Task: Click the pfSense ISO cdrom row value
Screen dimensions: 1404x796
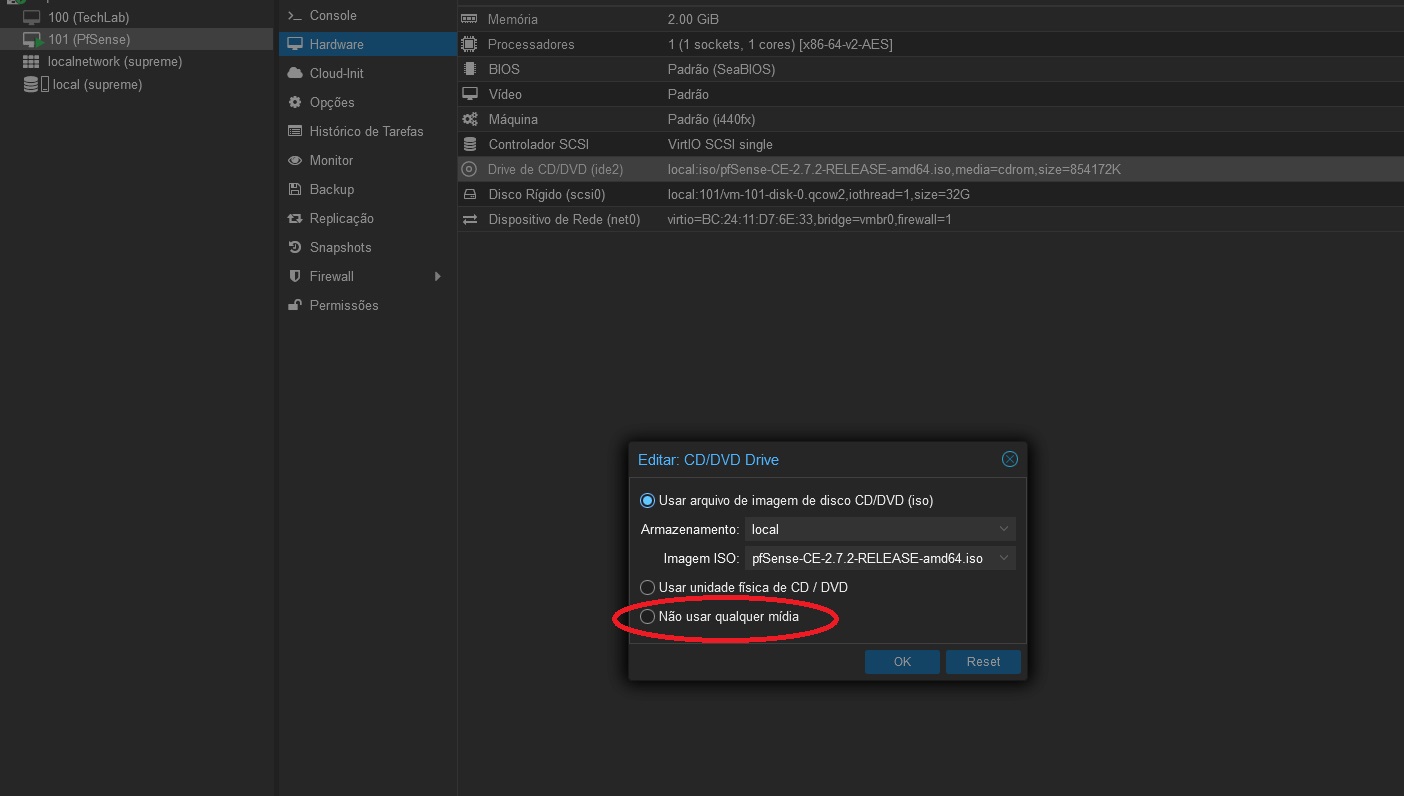Action: (x=894, y=169)
